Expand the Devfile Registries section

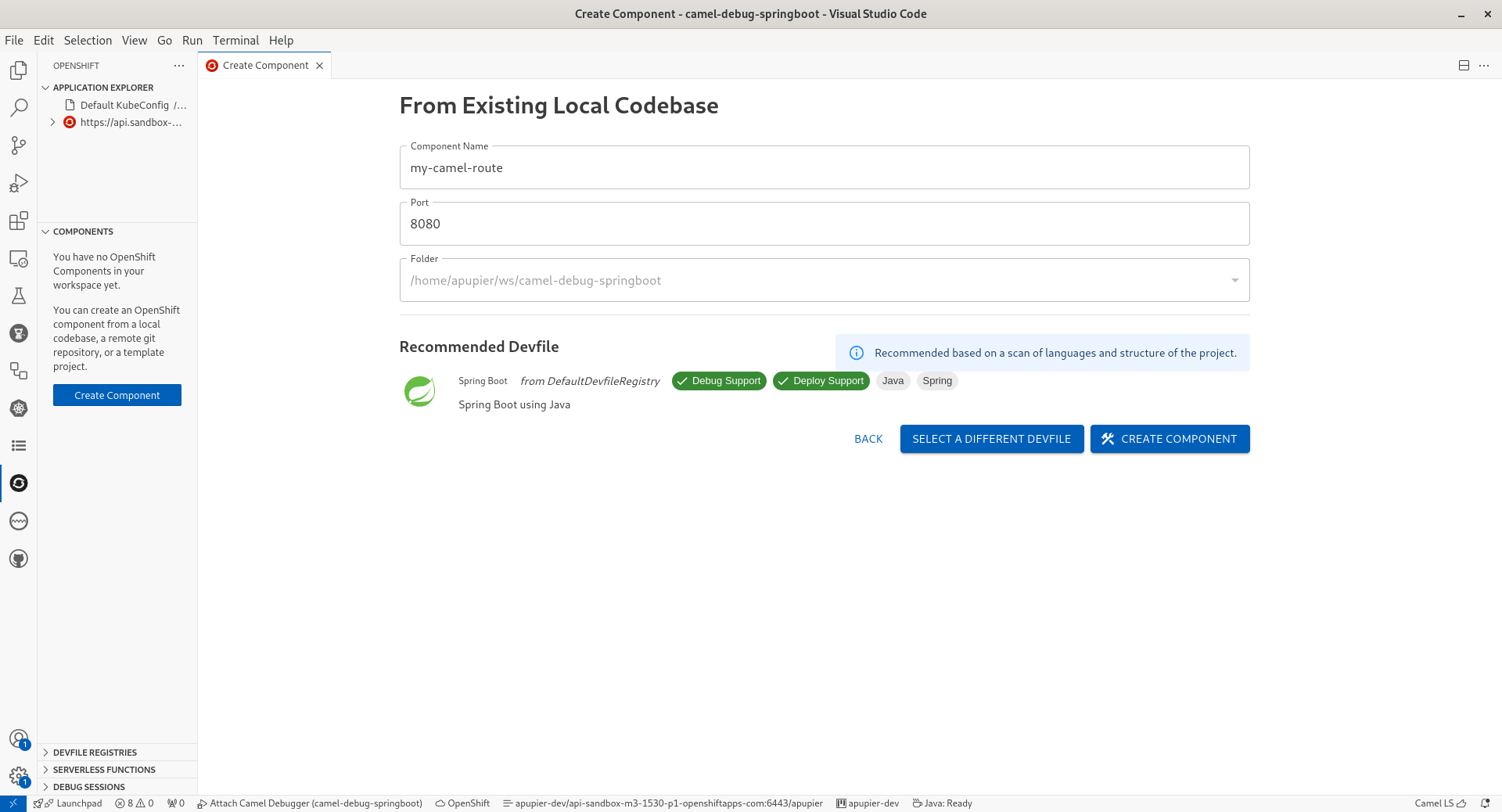click(94, 752)
